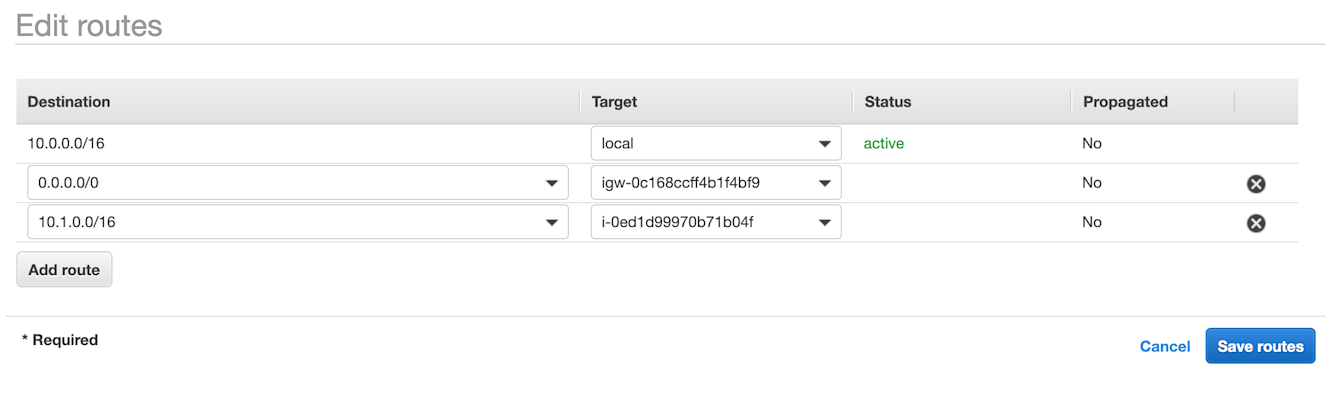Click the Edit routes heading

pyautogui.click(x=89, y=25)
